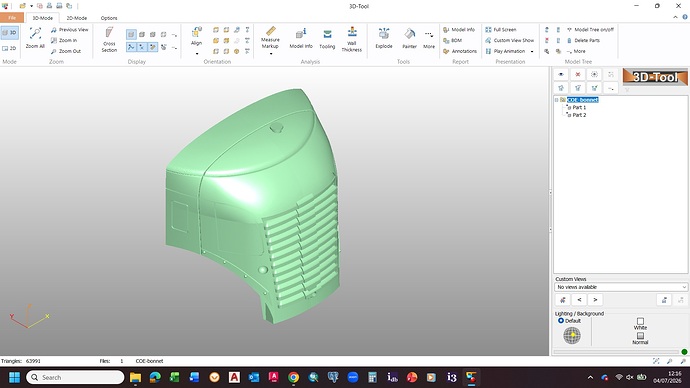Screen dimensions: 690x388
Task: Activate the Explode tool
Action: [384, 38]
